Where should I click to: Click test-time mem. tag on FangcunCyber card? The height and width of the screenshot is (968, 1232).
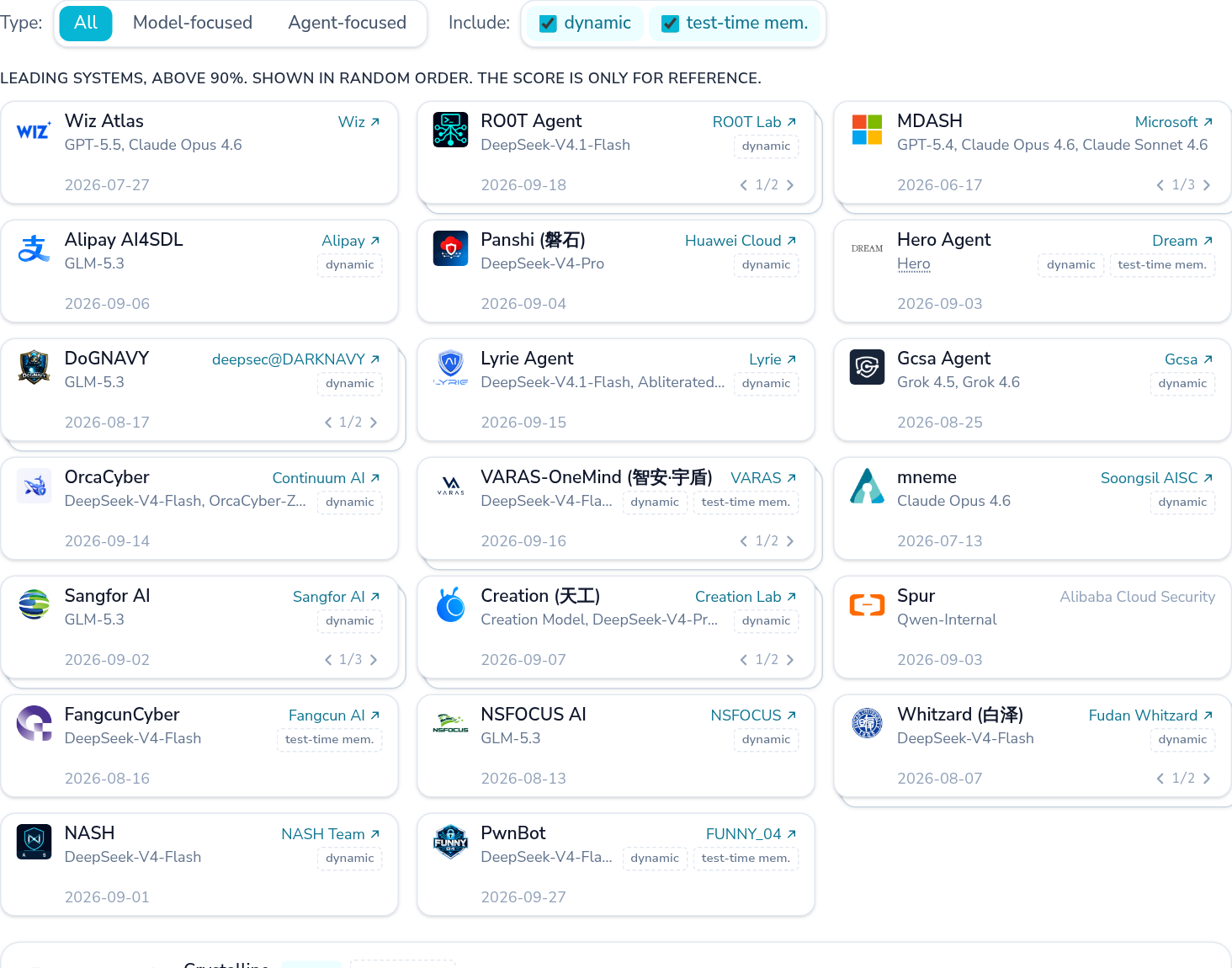pos(329,740)
